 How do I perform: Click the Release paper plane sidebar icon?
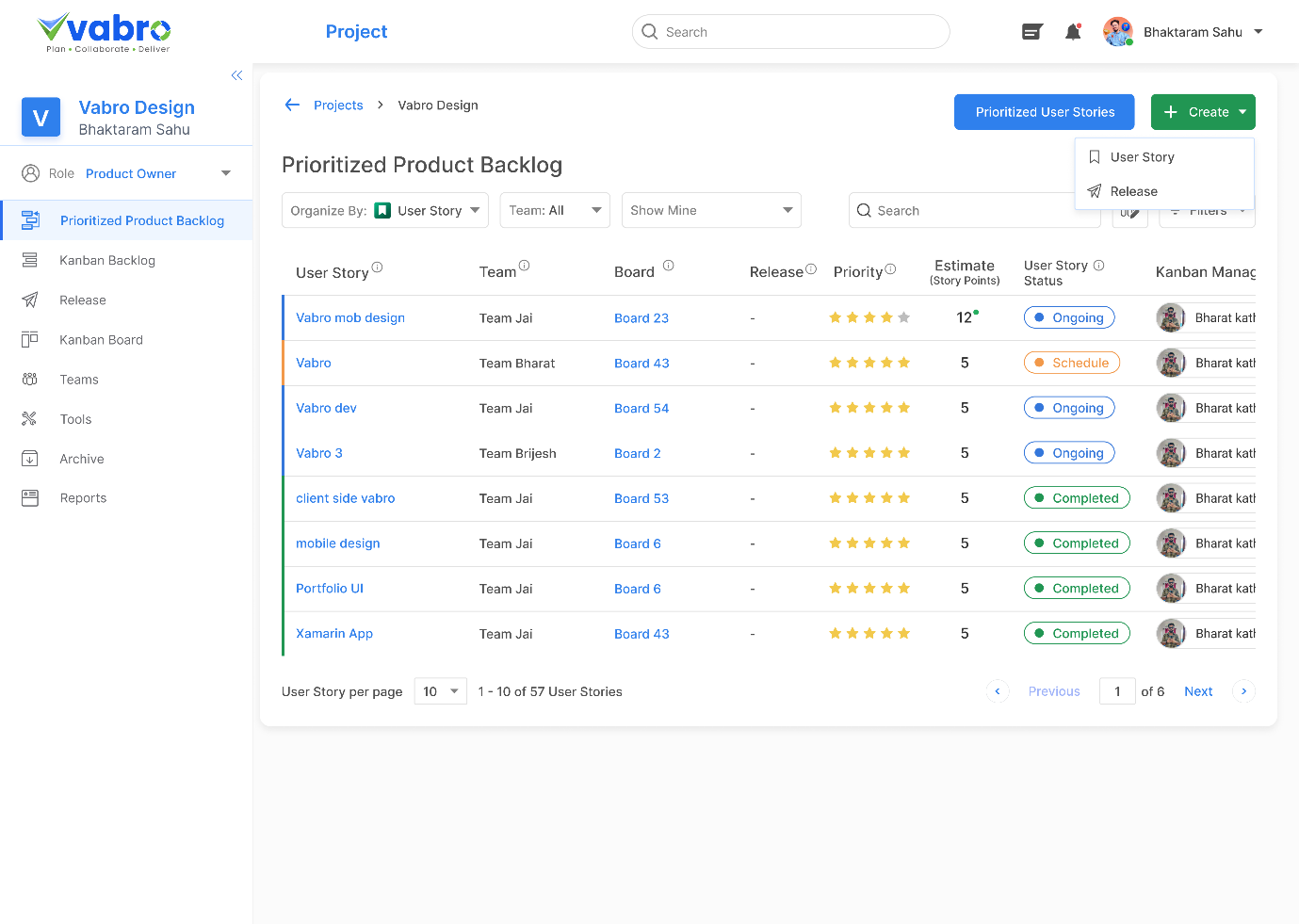(x=30, y=300)
